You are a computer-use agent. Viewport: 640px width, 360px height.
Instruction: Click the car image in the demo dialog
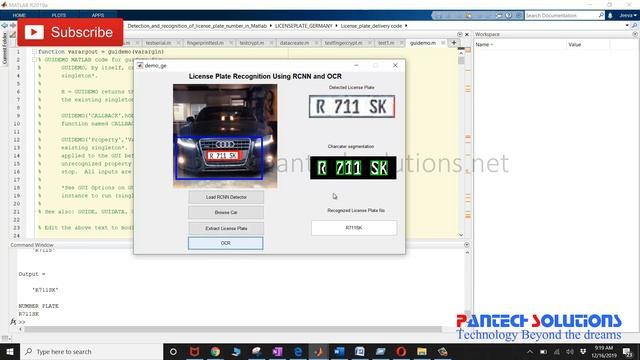tap(225, 136)
